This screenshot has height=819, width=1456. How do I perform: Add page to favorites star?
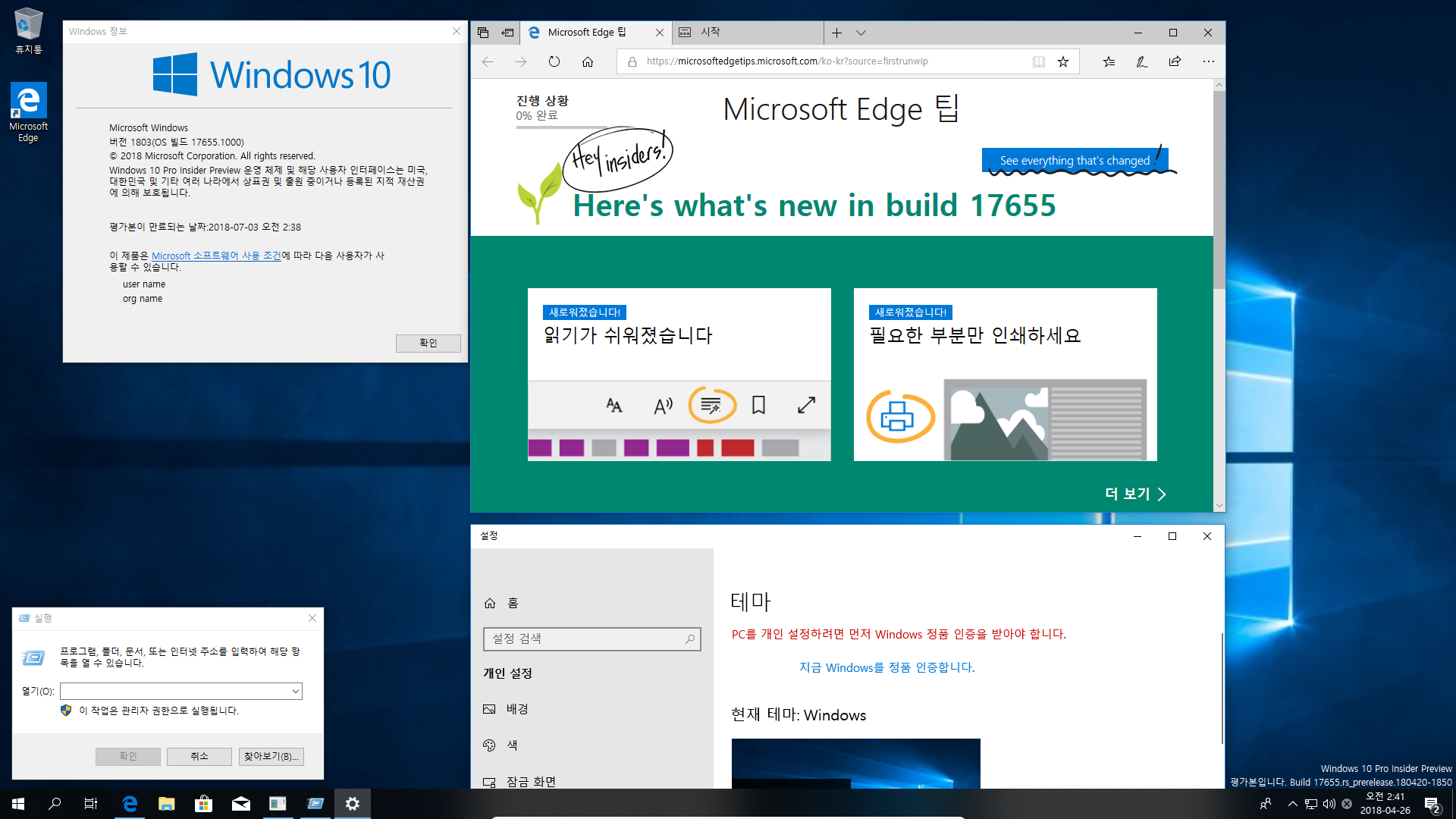pyautogui.click(x=1063, y=61)
